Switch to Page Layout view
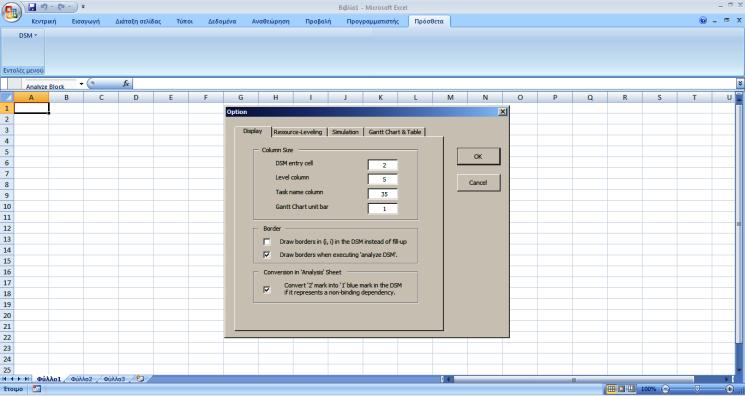 click(x=621, y=389)
